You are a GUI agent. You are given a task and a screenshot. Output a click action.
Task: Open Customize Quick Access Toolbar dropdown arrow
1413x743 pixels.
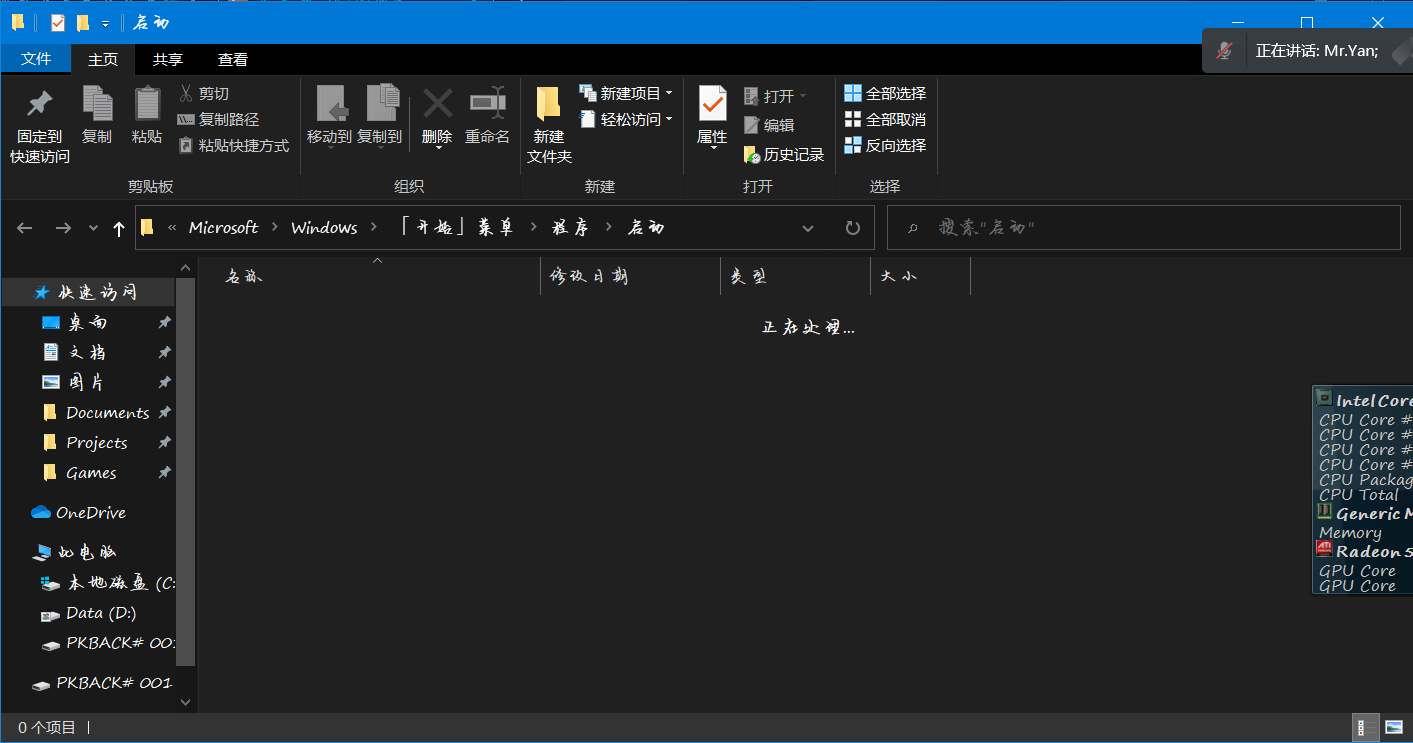(x=105, y=23)
